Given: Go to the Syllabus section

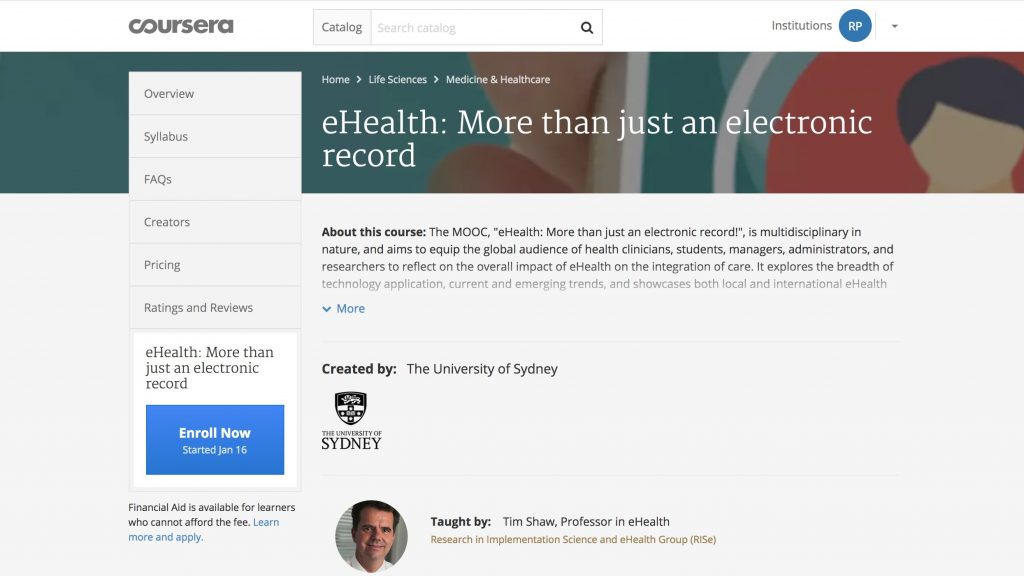Looking at the screenshot, I should coord(215,136).
